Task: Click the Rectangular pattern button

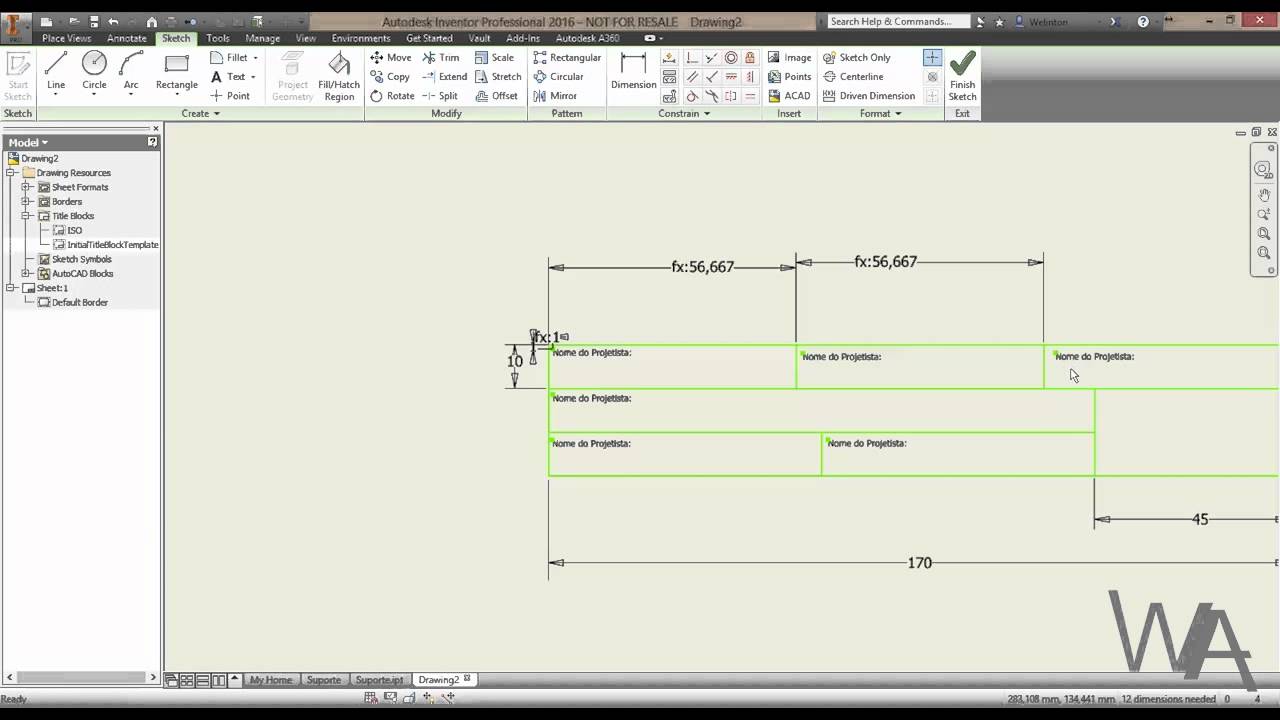Action: point(567,57)
